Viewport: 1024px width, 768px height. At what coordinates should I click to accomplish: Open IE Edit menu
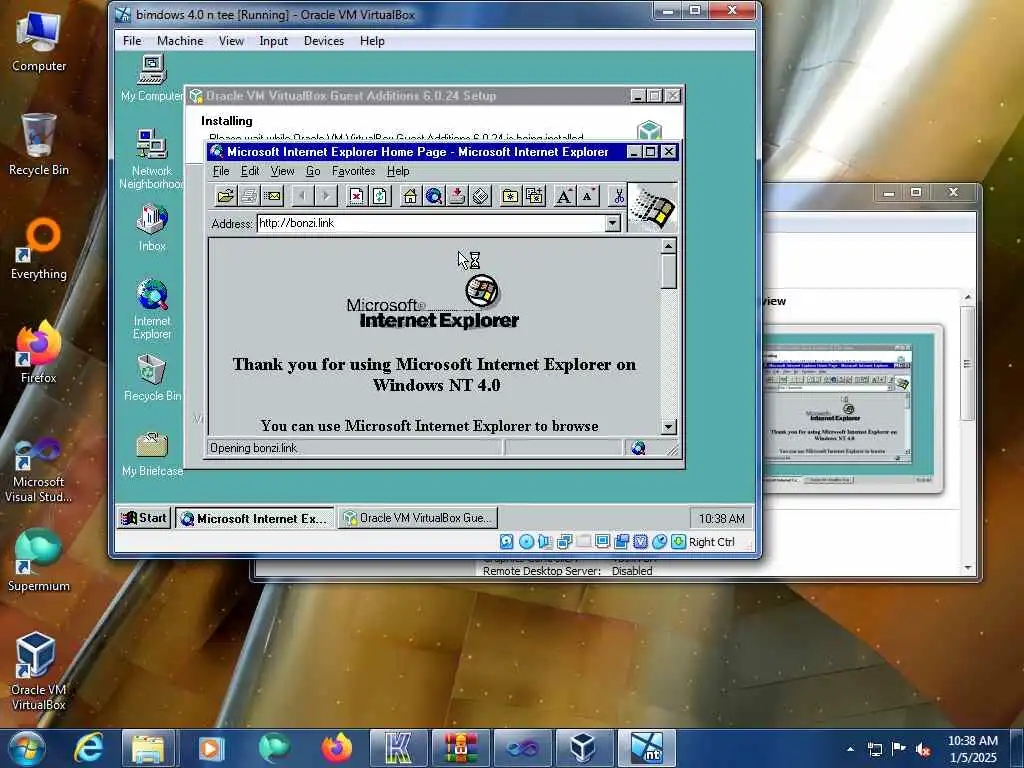(249, 171)
